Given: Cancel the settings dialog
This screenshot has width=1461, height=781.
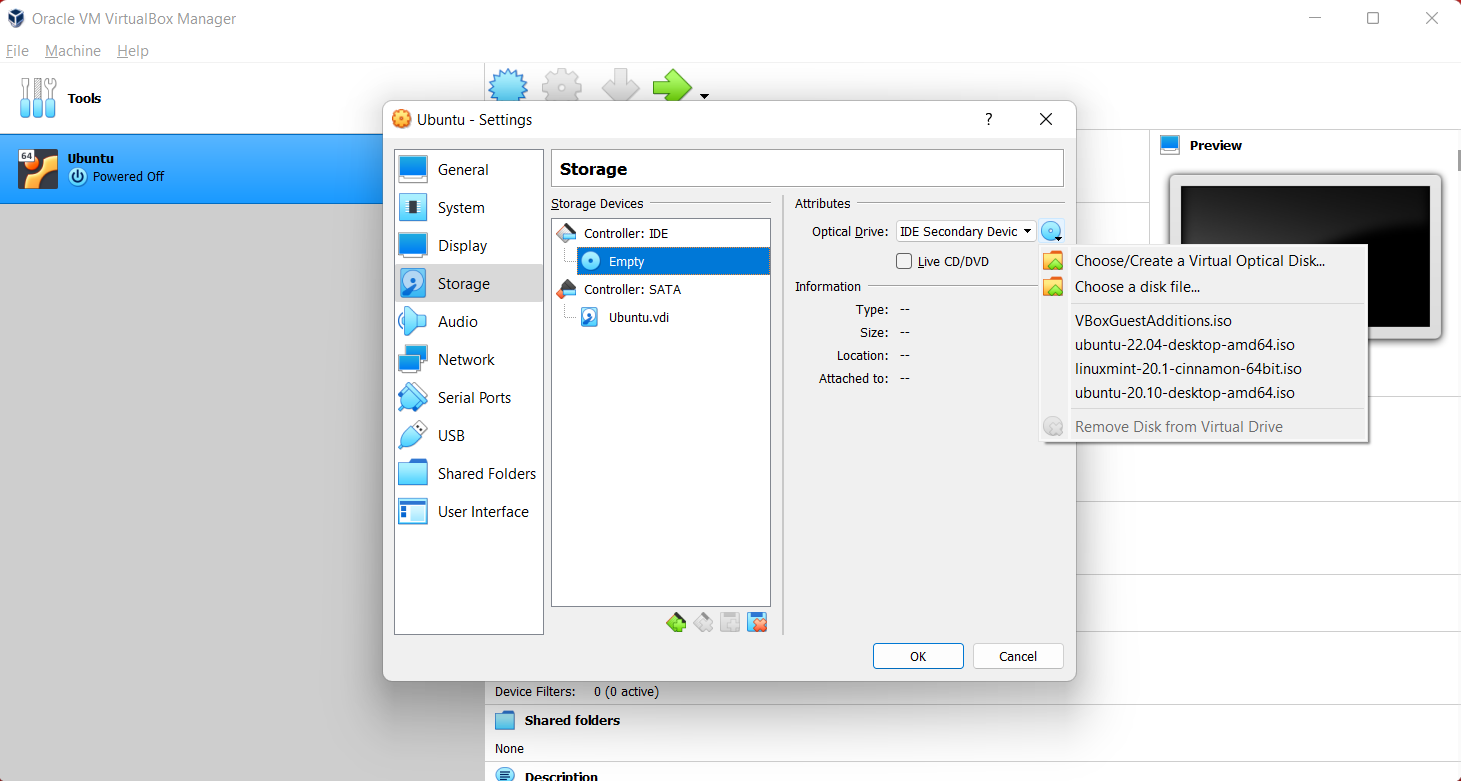Looking at the screenshot, I should pyautogui.click(x=1017, y=656).
